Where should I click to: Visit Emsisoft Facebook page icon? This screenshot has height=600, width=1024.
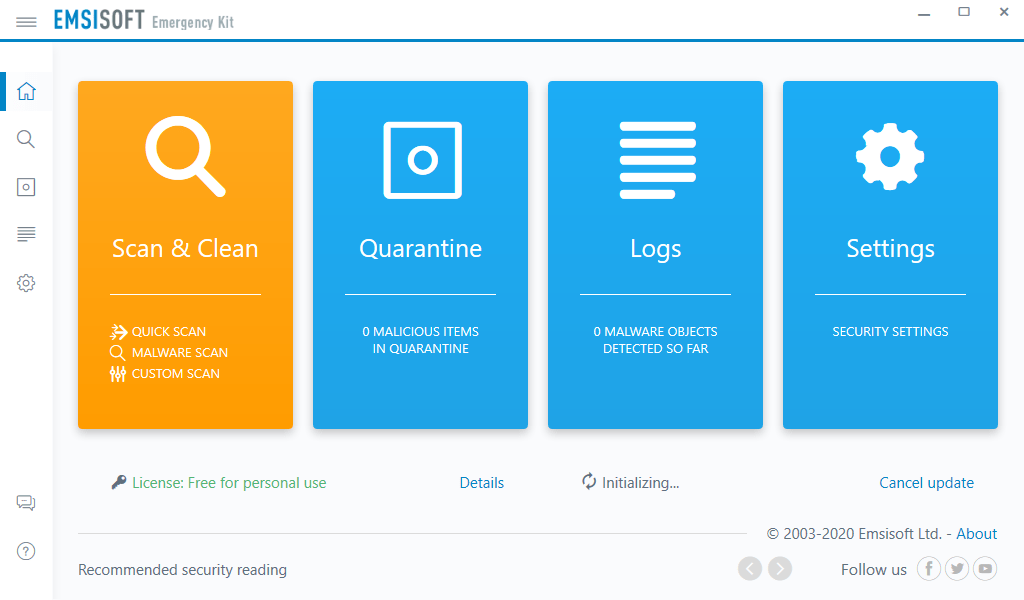click(929, 569)
